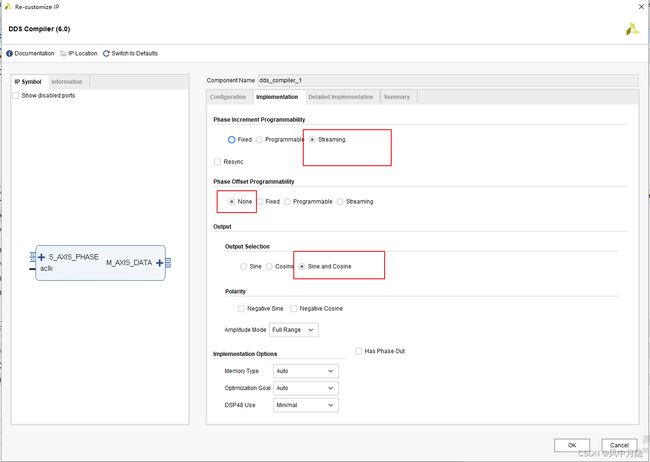Expand the S_AXIS_PHASE port plus icon
The width and height of the screenshot is (650, 462).
tap(41, 257)
